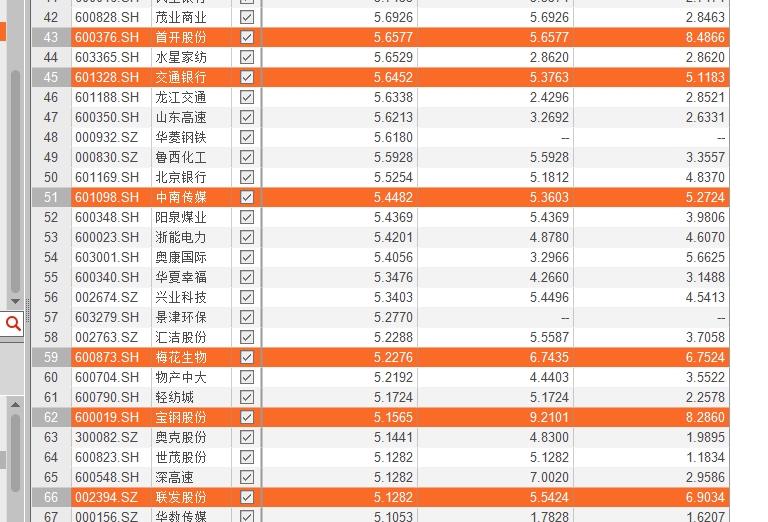This screenshot has width=768, height=522.
Task: Click stock code 600376.SH
Action: pyautogui.click(x=107, y=37)
